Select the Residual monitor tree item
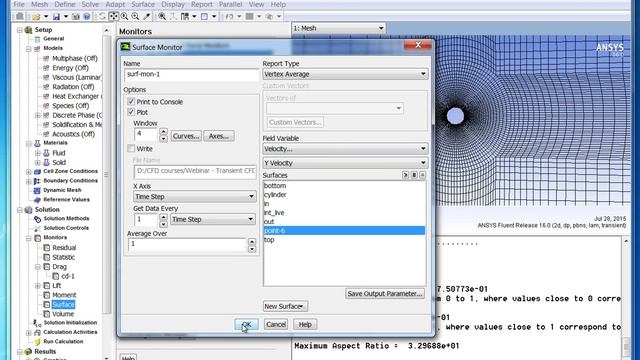The image size is (640, 360). click(x=64, y=248)
